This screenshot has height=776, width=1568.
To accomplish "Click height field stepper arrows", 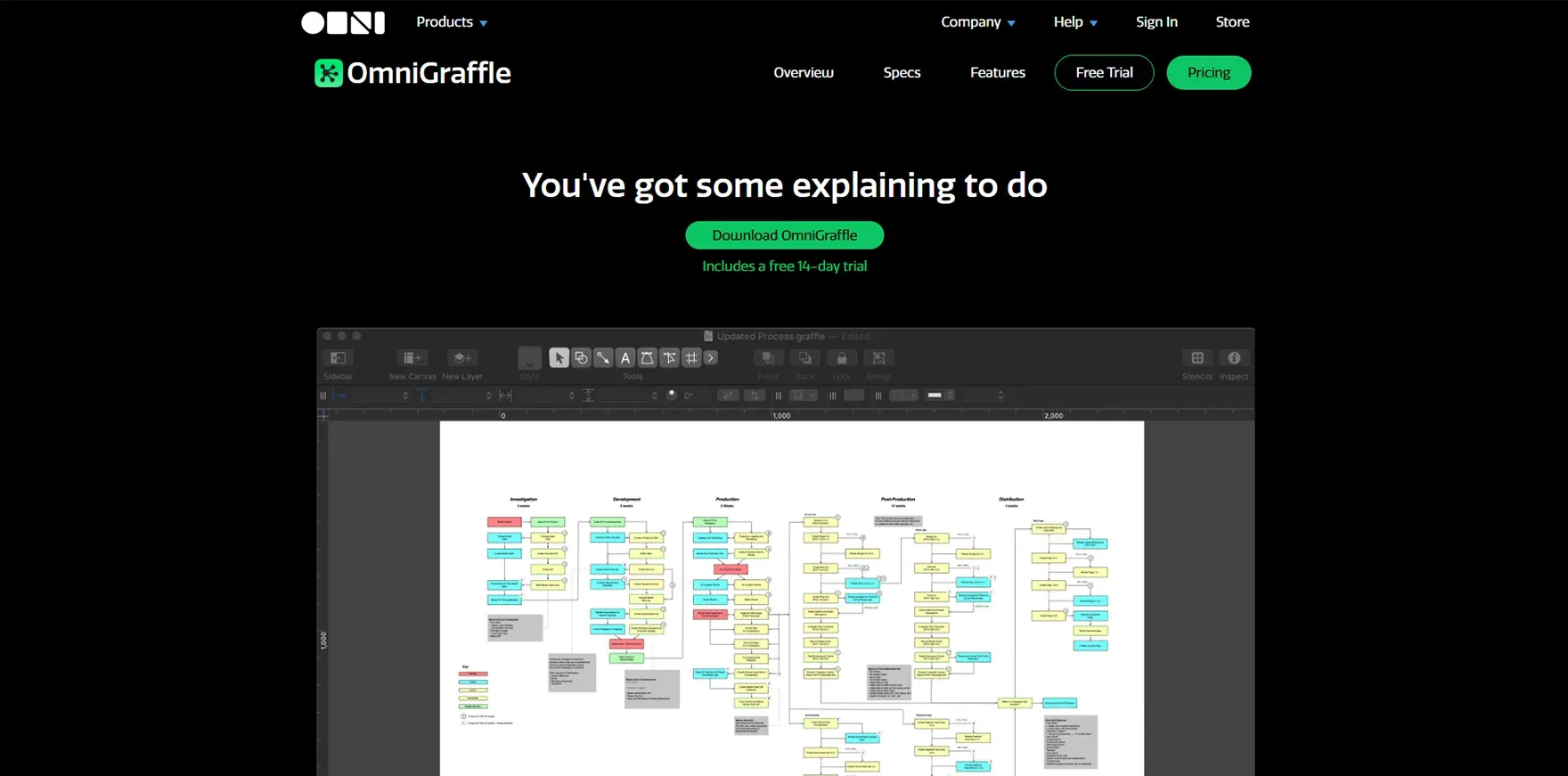I will pos(654,396).
